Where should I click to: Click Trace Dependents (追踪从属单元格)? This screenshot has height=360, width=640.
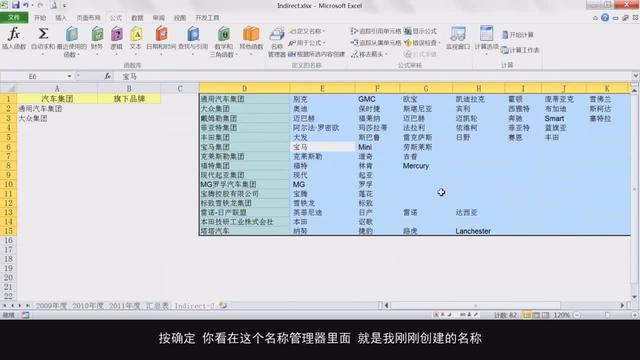tap(376, 42)
